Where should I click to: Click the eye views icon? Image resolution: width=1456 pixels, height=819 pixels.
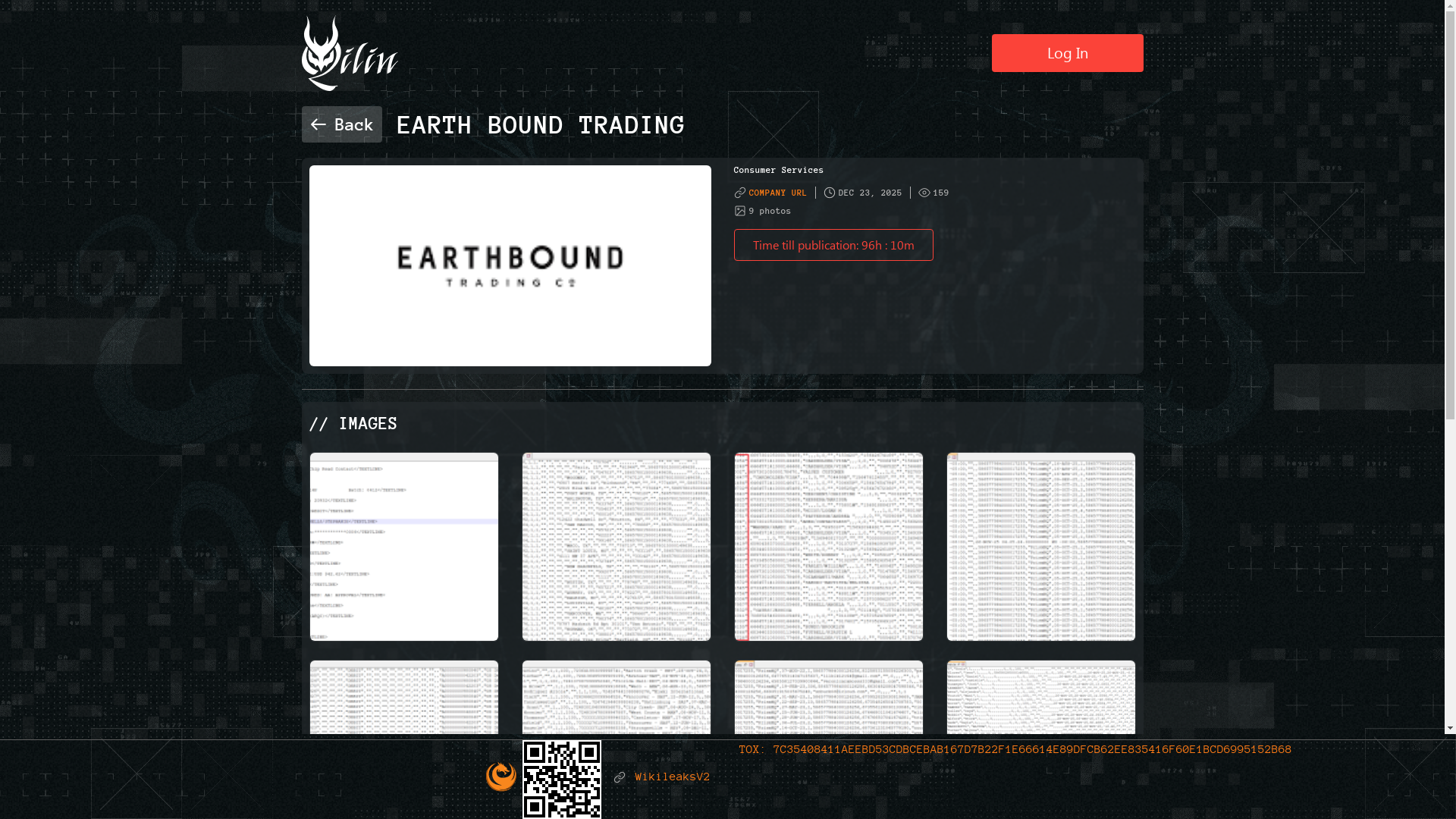click(x=924, y=193)
